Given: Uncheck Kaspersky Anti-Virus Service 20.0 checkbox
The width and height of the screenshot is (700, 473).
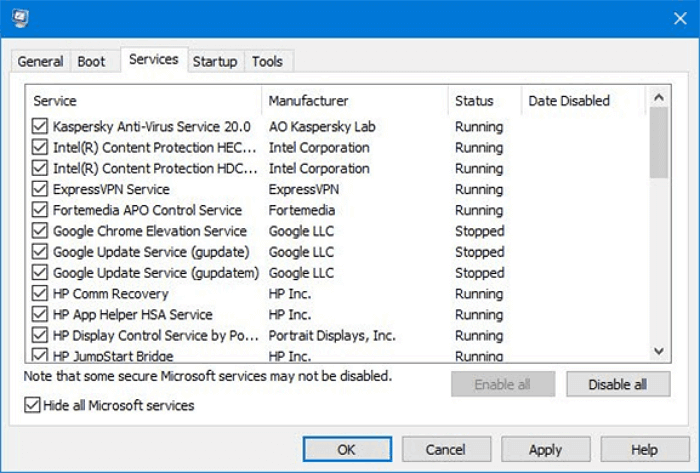Looking at the screenshot, I should pos(40,127).
